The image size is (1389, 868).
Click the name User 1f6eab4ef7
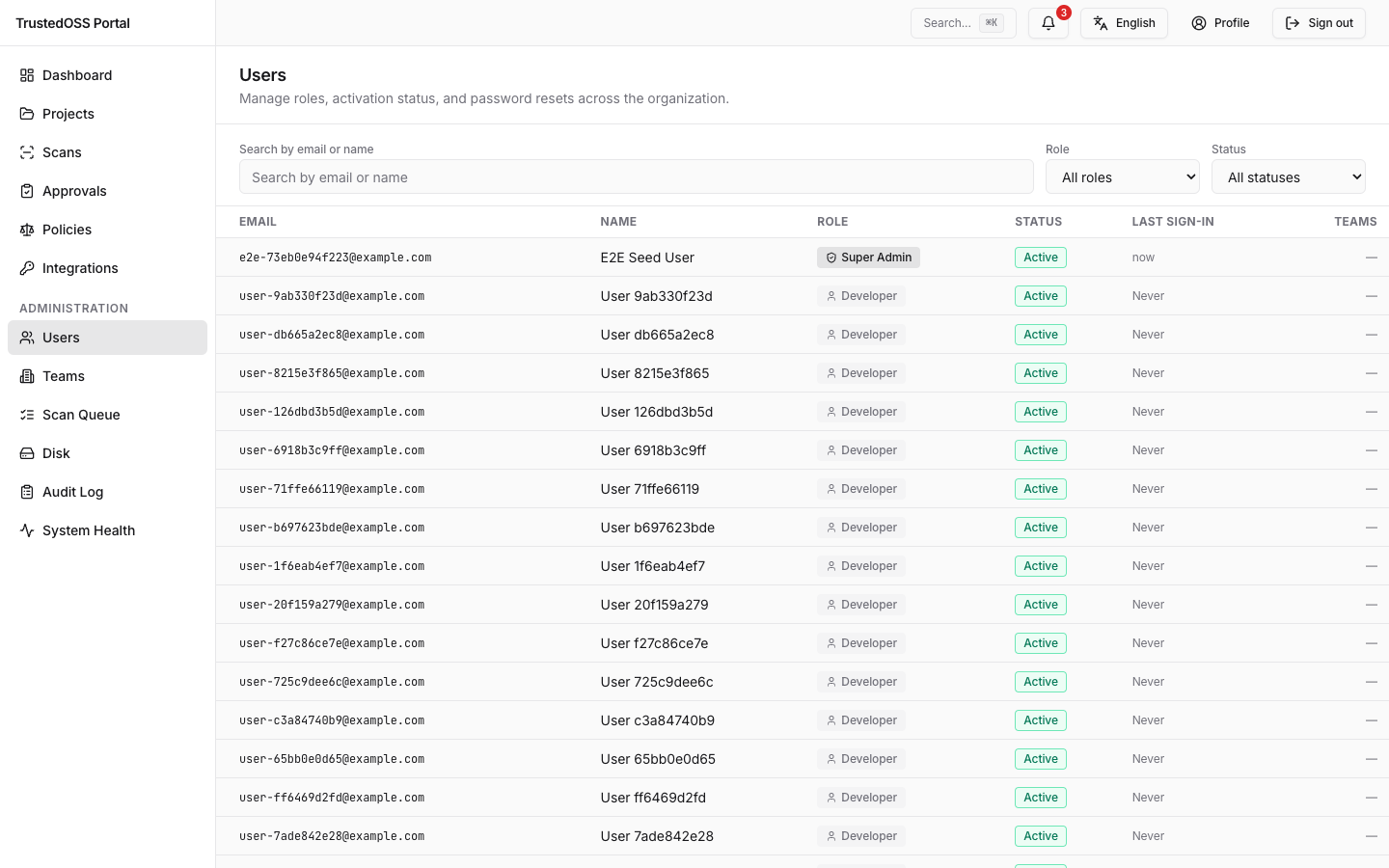click(653, 566)
